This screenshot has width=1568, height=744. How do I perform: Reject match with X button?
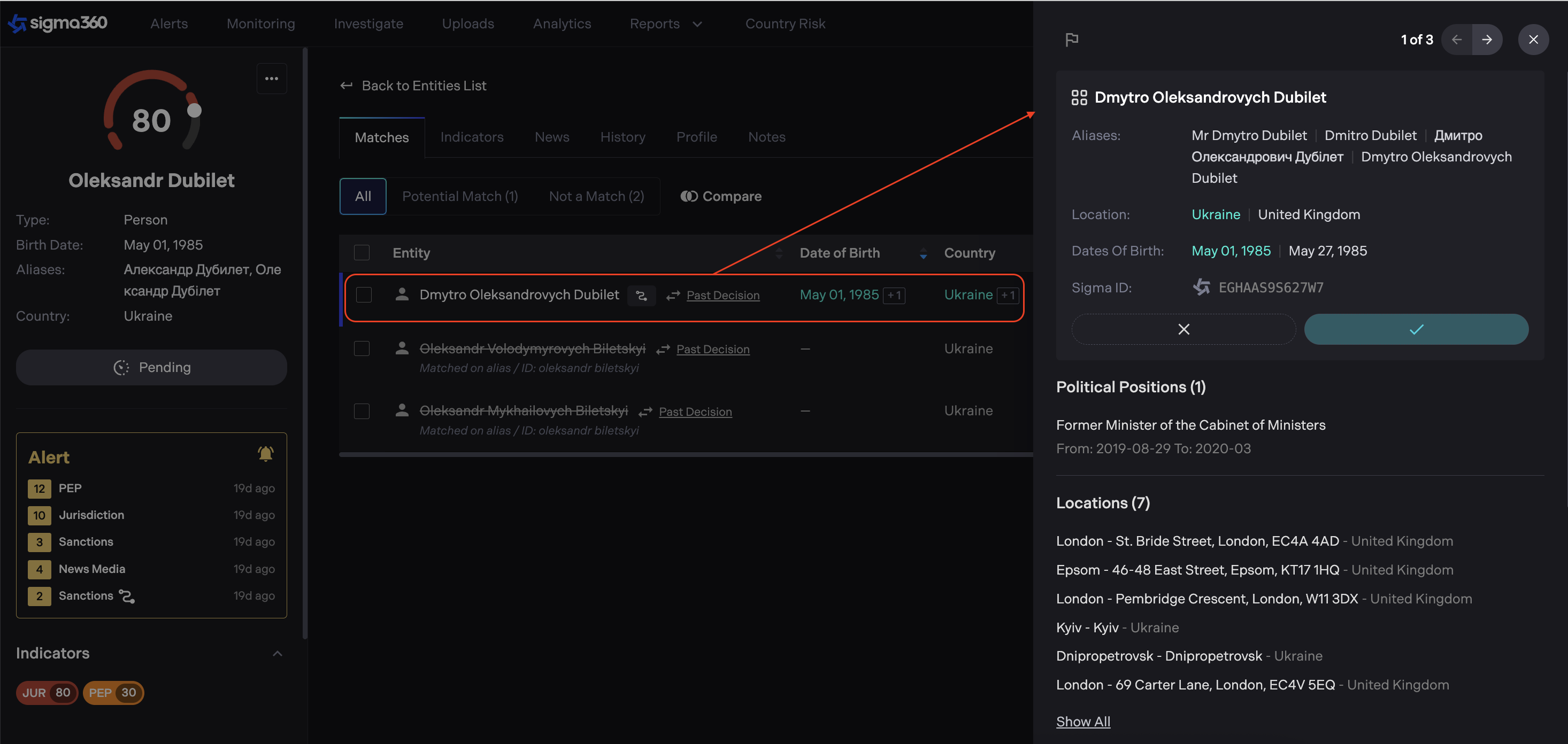click(x=1183, y=329)
